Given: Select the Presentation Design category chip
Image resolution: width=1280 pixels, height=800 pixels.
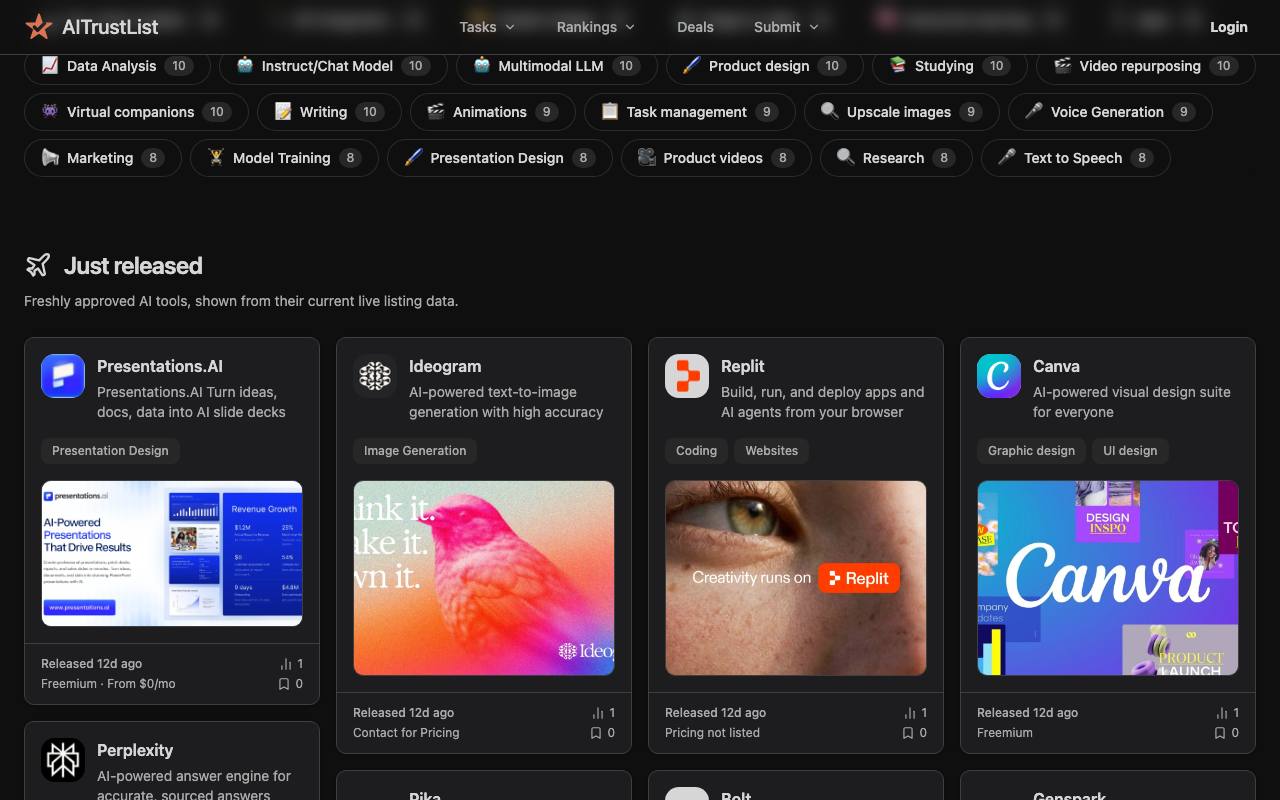Looking at the screenshot, I should point(499,158).
